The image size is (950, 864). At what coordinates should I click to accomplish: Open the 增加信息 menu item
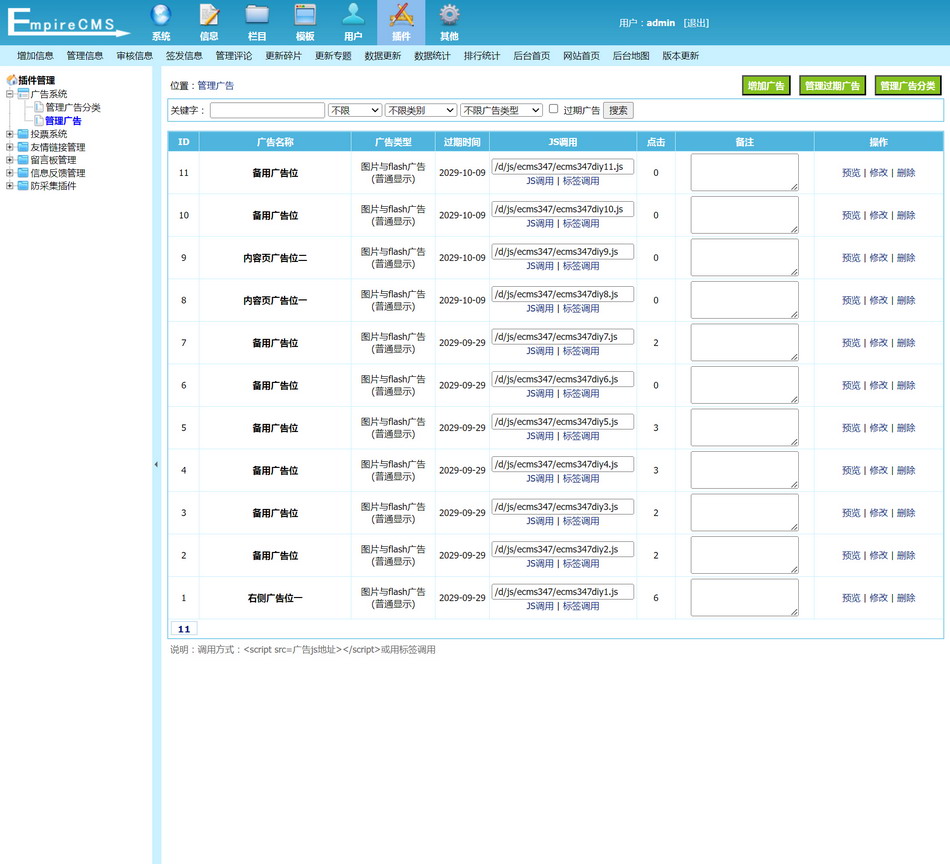[x=35, y=56]
